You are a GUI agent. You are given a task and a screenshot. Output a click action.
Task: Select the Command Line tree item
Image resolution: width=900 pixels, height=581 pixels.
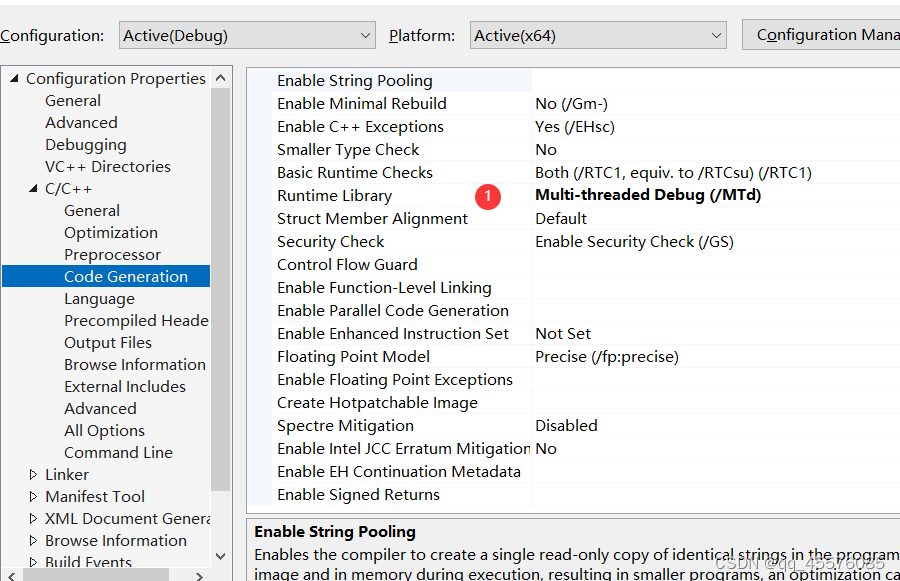(x=118, y=452)
